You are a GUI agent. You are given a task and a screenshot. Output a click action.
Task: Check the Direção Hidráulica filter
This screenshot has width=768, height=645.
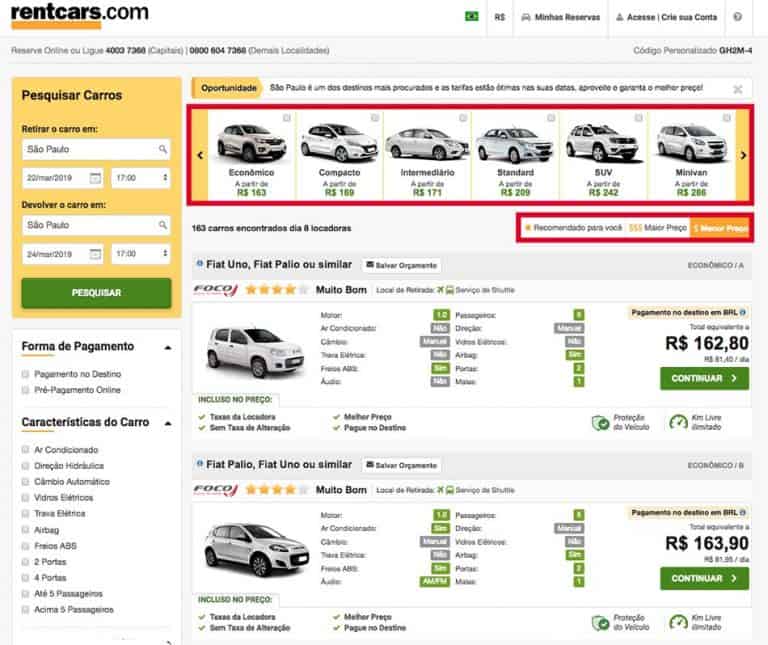point(25,466)
